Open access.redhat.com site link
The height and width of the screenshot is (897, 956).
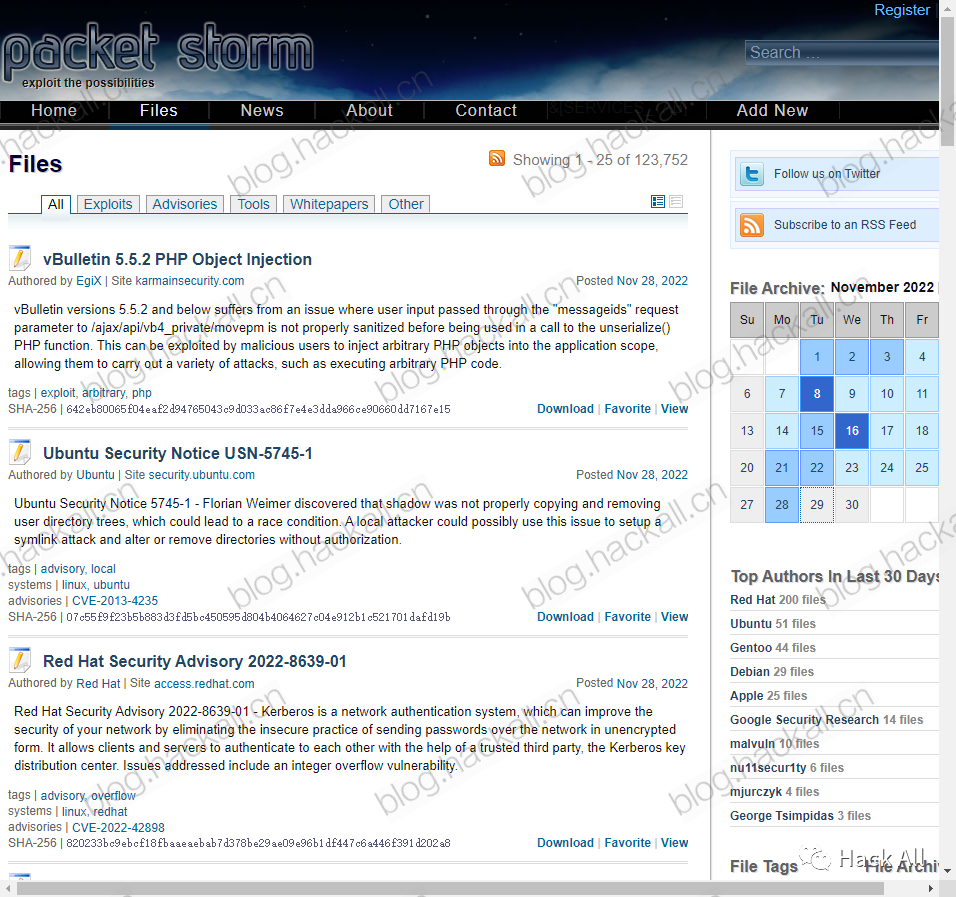click(204, 684)
